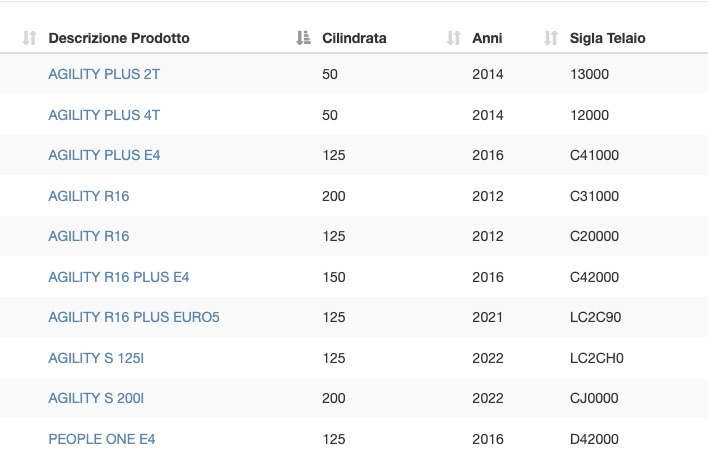Open AGILITY R16 link with telaio C20000

[x=88, y=236]
